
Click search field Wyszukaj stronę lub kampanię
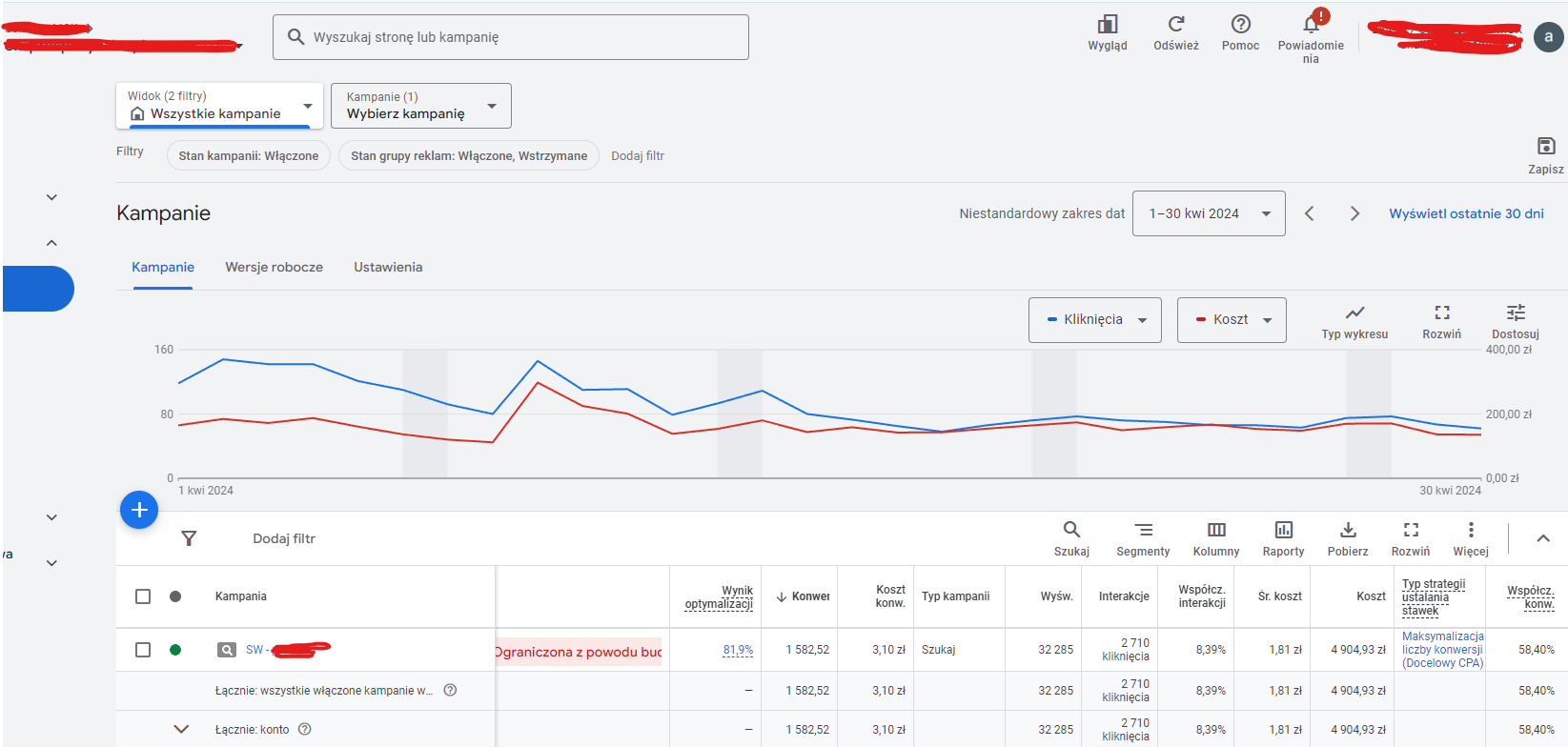(511, 37)
